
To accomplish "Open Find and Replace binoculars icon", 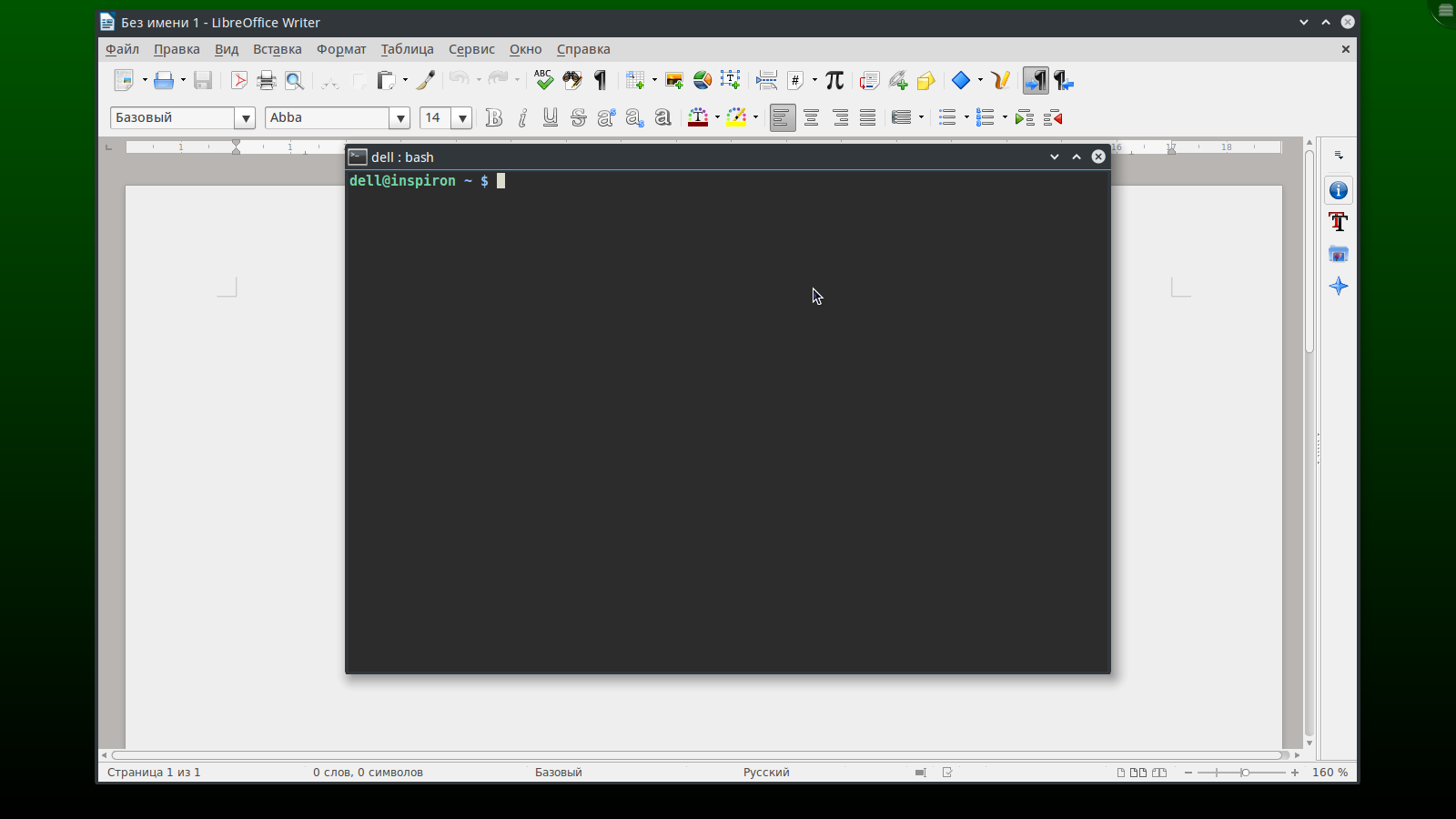I will point(571,81).
